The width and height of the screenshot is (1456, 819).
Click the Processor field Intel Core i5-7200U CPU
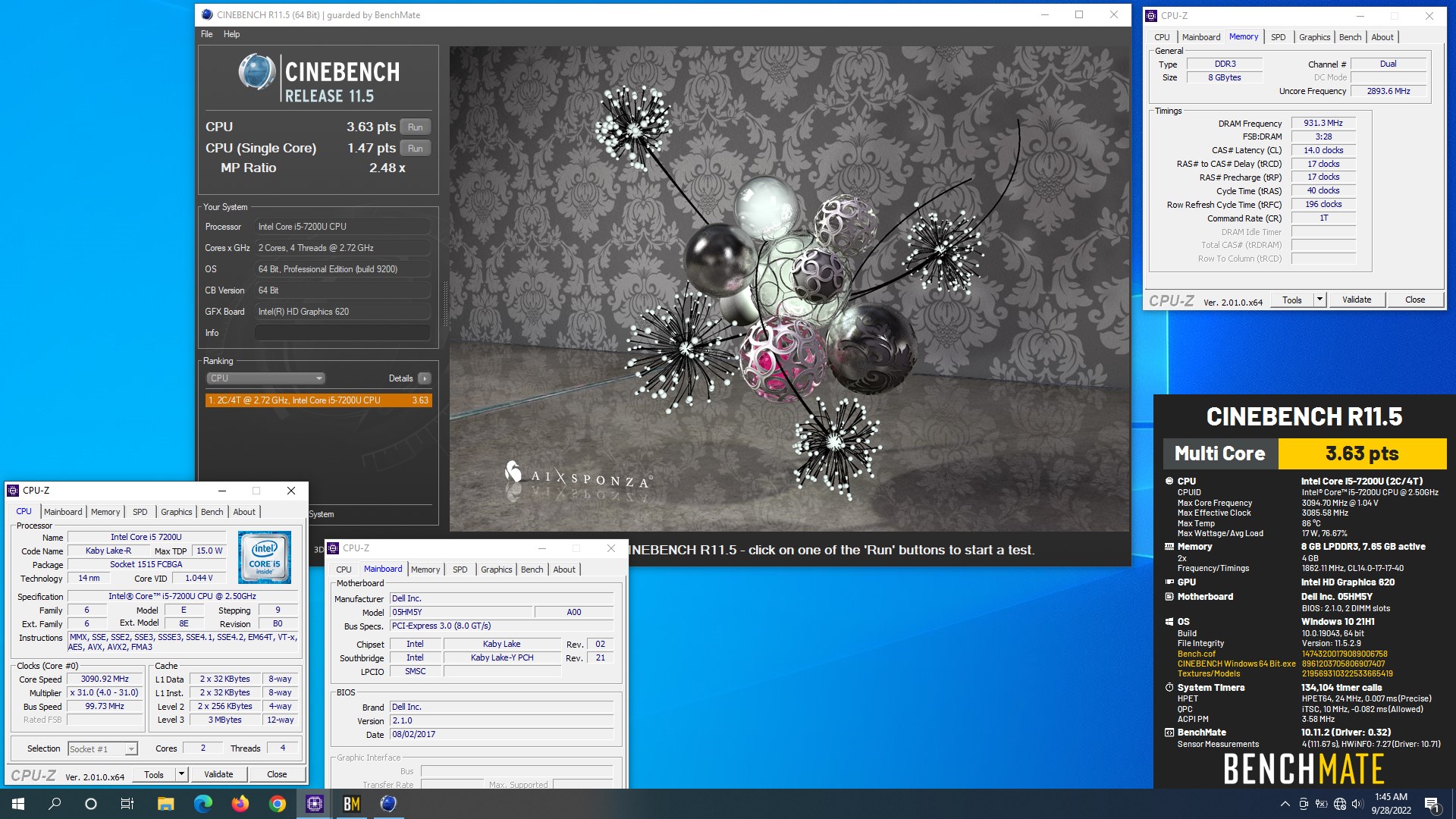pos(343,227)
